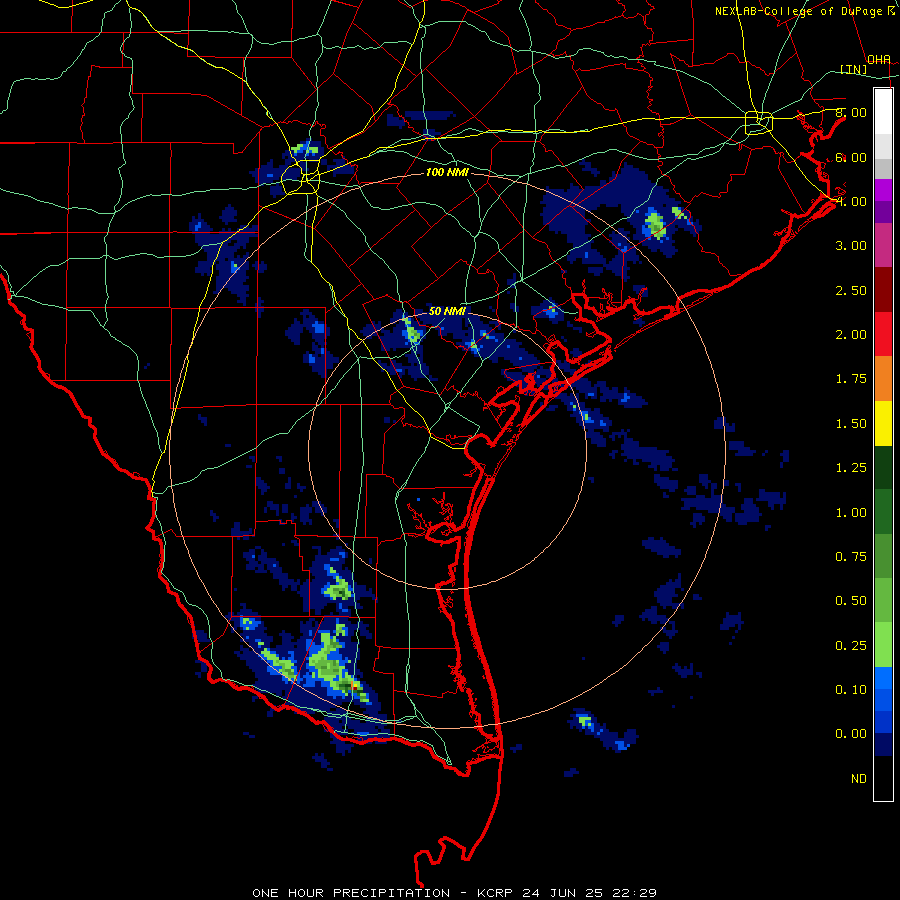
Task: Click the 4.00 legend value
Action: pyautogui.click(x=851, y=201)
